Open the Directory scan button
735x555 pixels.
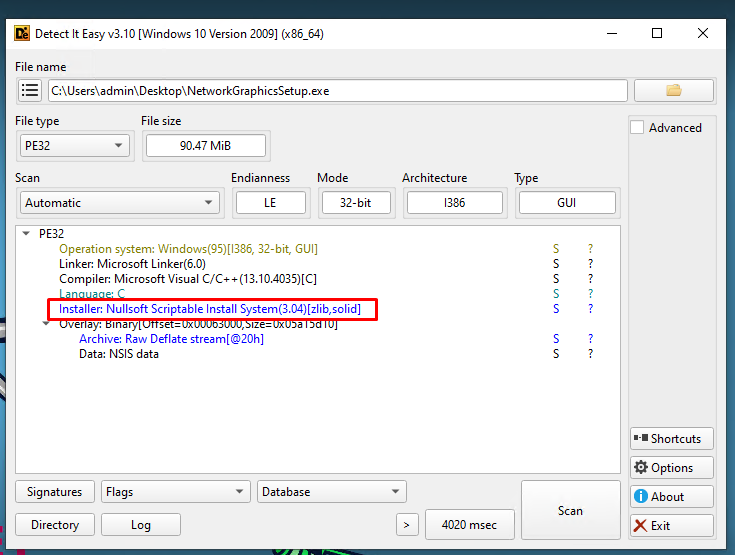pyautogui.click(x=55, y=525)
